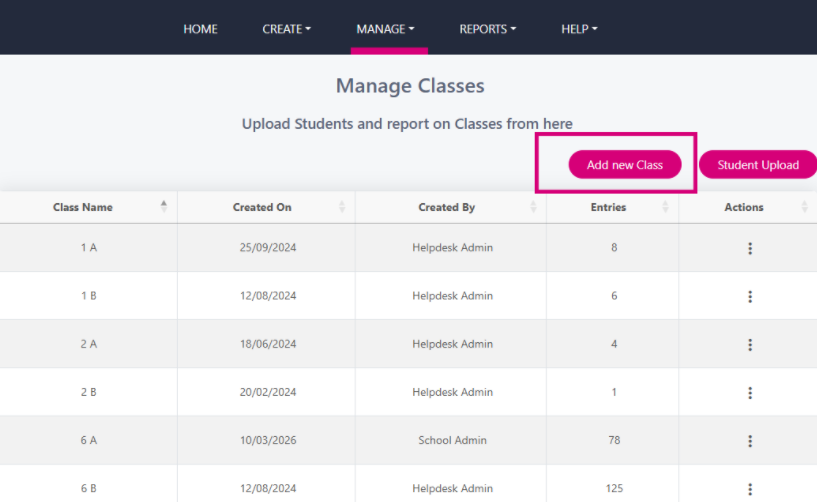Expand the REPORTS dropdown menu
The image size is (817, 502).
click(487, 29)
